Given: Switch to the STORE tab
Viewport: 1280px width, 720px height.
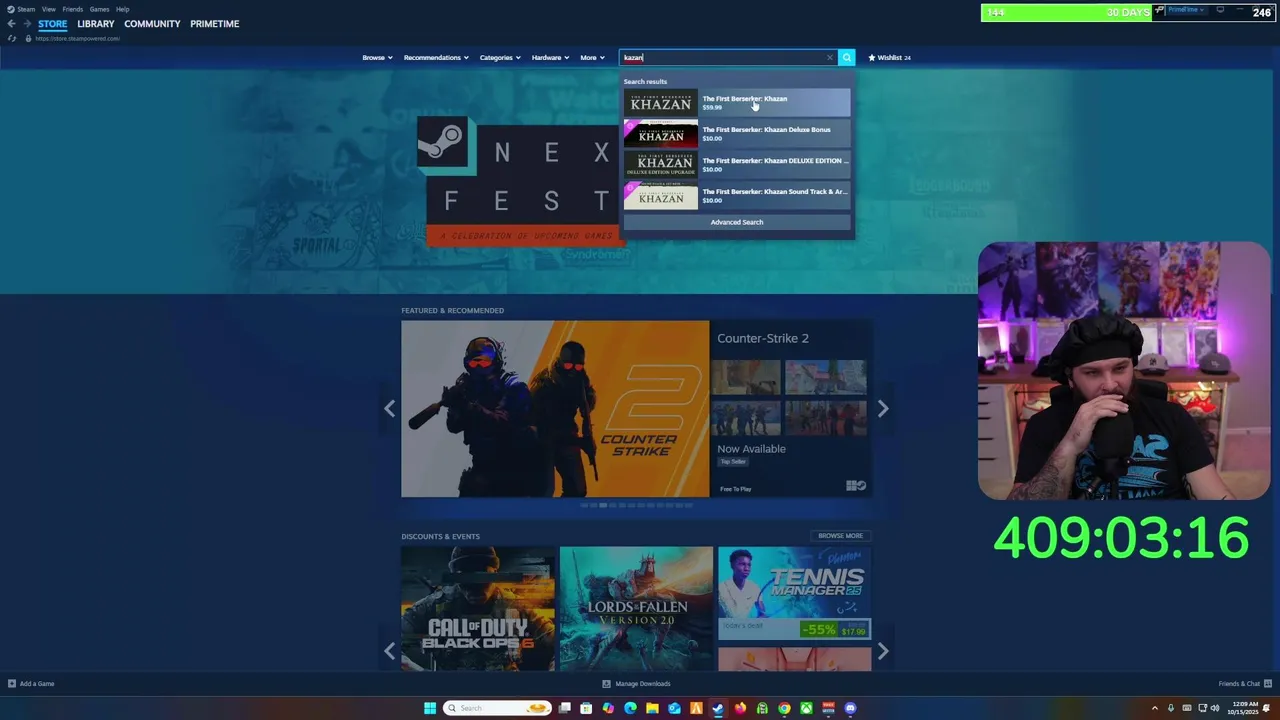Looking at the screenshot, I should coord(53,24).
